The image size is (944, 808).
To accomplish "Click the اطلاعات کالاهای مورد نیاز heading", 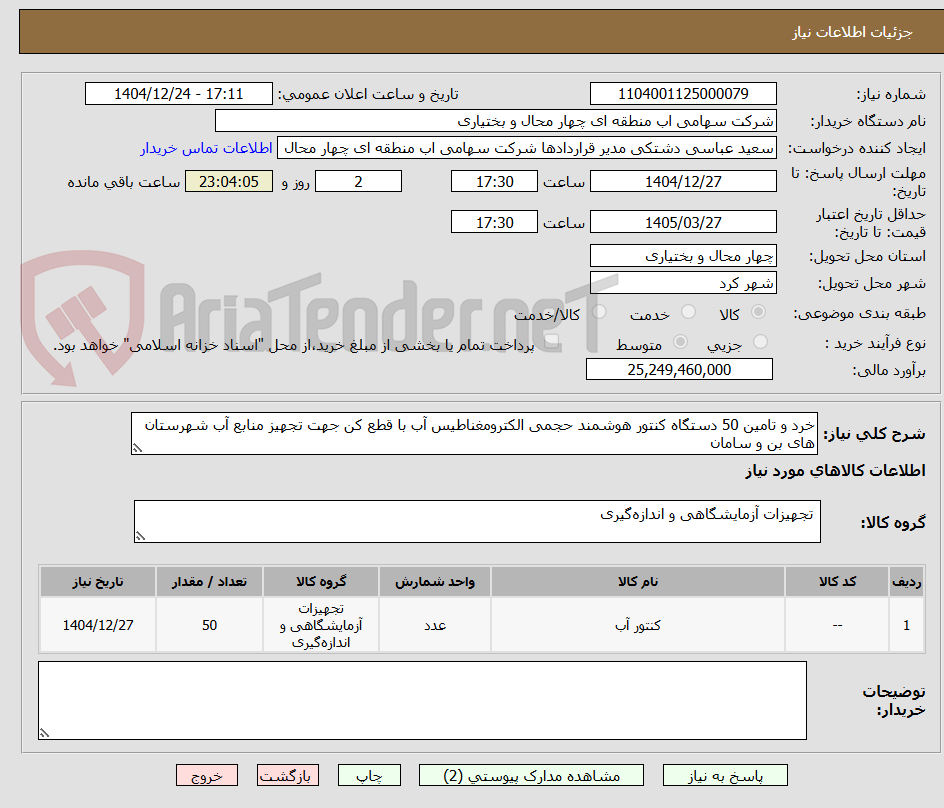I will [836, 471].
